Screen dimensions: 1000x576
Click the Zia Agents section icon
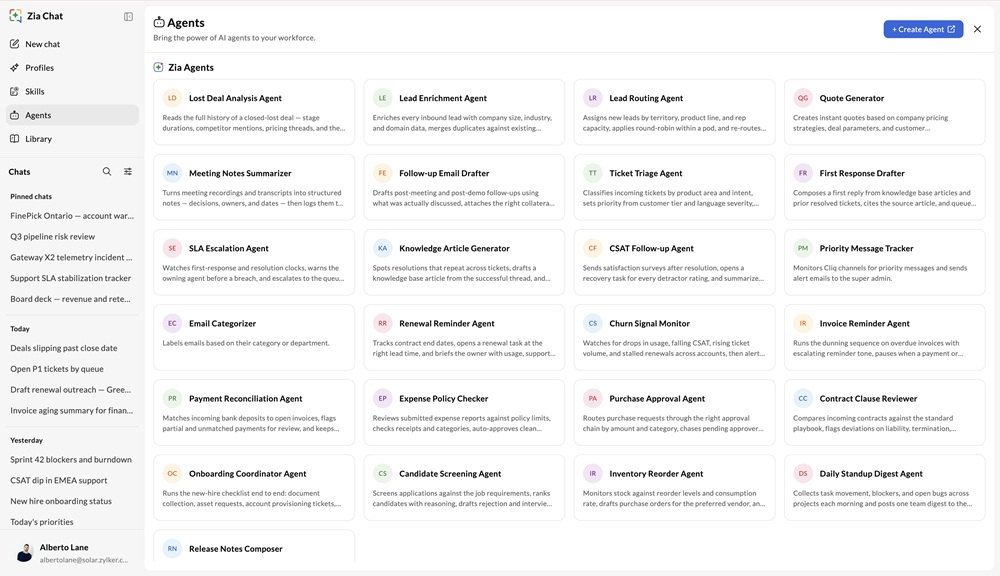[158, 67]
